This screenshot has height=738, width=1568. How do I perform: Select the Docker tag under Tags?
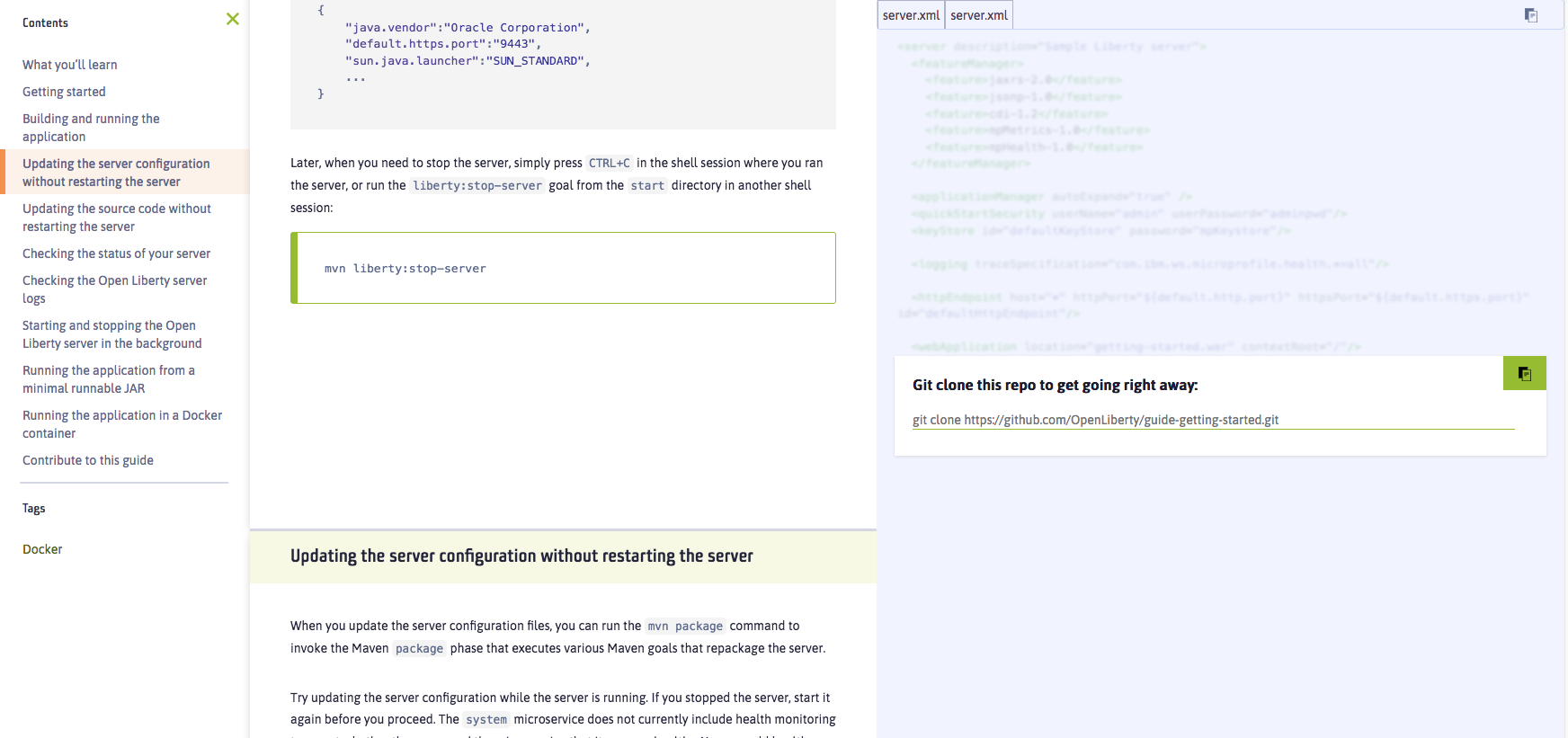[42, 549]
